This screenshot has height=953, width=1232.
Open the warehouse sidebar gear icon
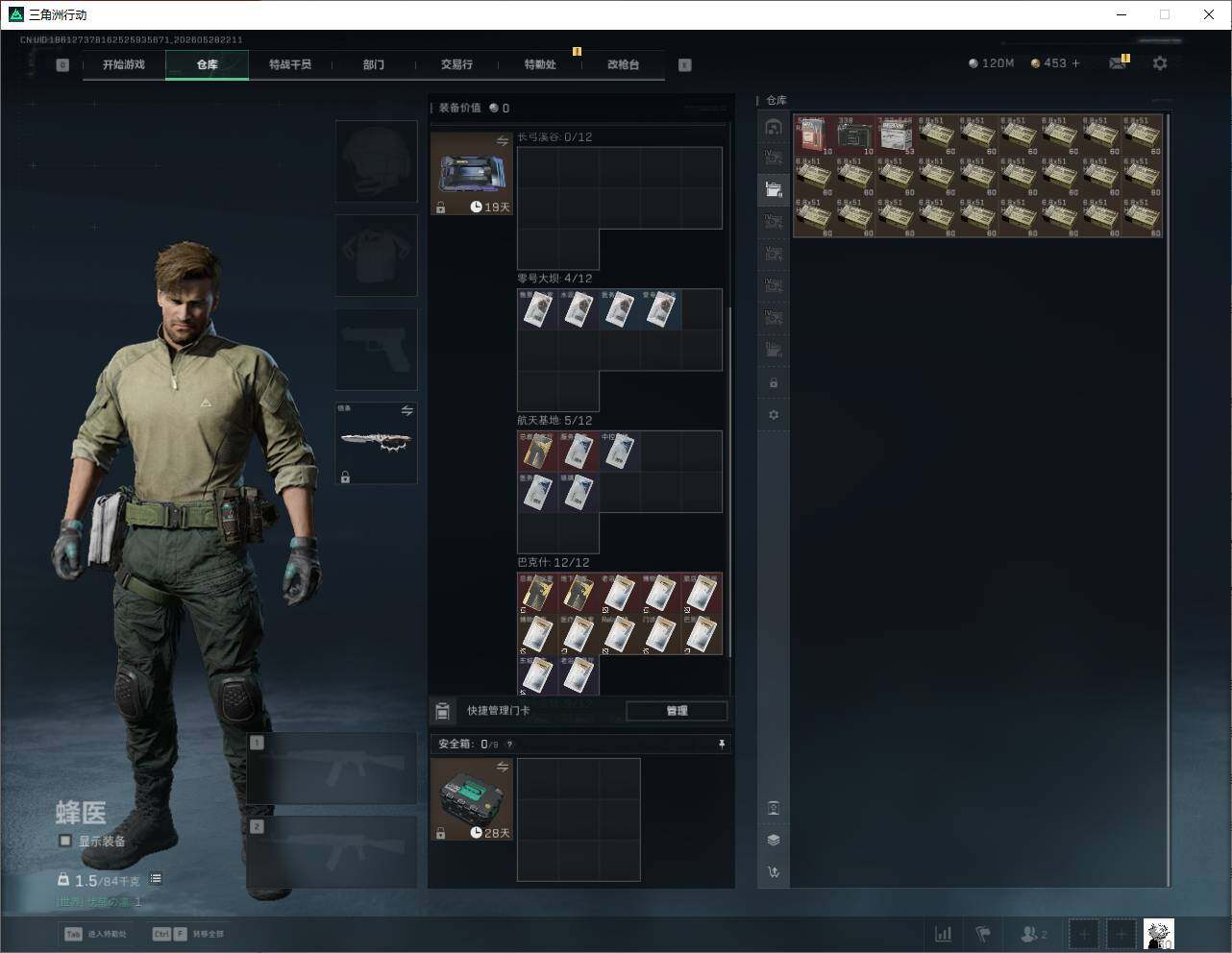click(x=774, y=415)
